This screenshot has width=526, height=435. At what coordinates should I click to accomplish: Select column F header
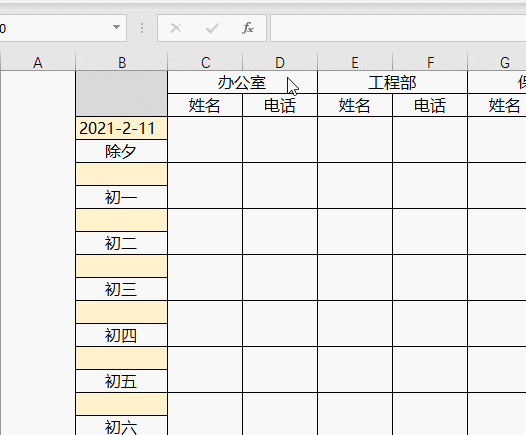(430, 62)
